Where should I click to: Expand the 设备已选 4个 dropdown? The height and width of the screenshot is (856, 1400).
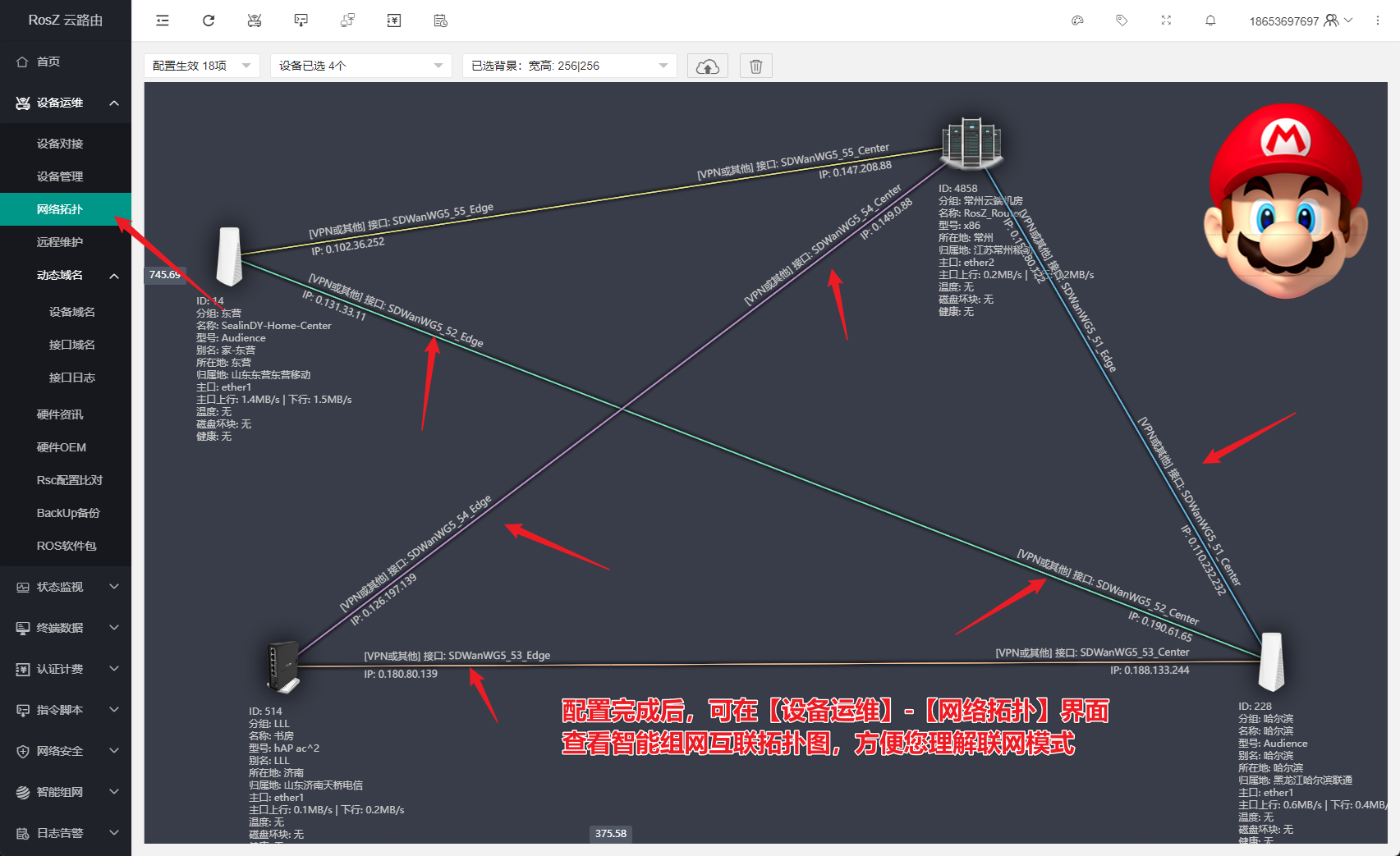pos(360,66)
